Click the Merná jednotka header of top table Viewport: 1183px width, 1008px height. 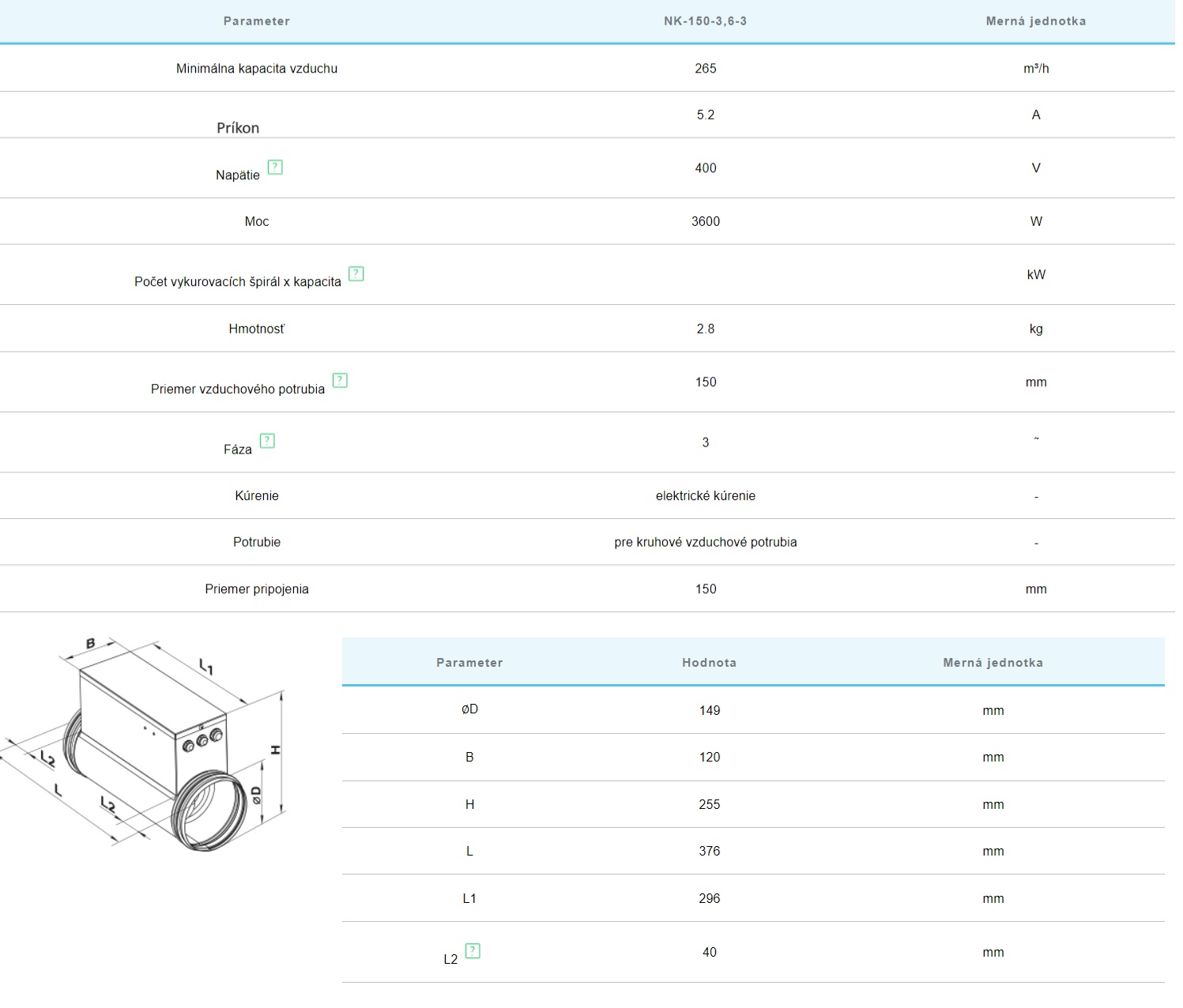(x=1035, y=21)
